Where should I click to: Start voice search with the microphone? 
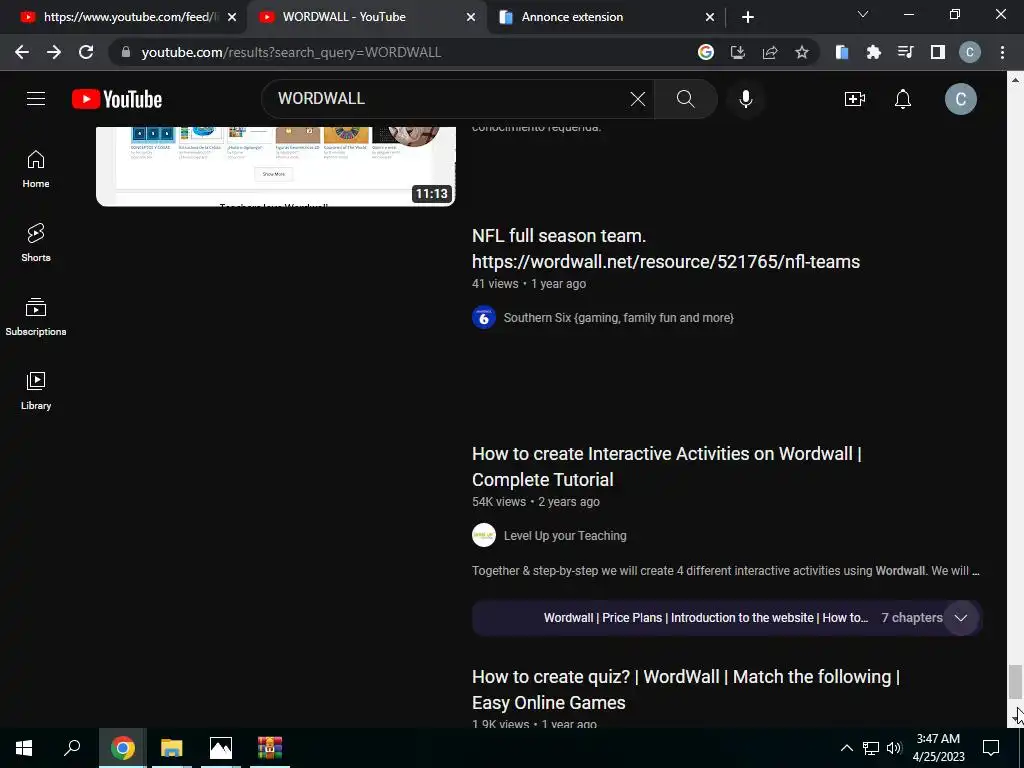click(746, 99)
